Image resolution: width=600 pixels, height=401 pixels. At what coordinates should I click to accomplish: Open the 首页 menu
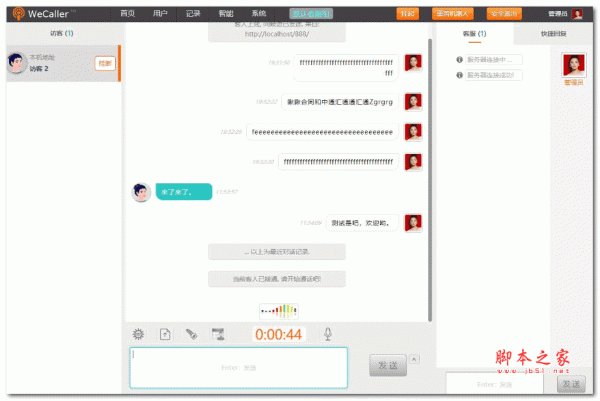click(x=127, y=14)
